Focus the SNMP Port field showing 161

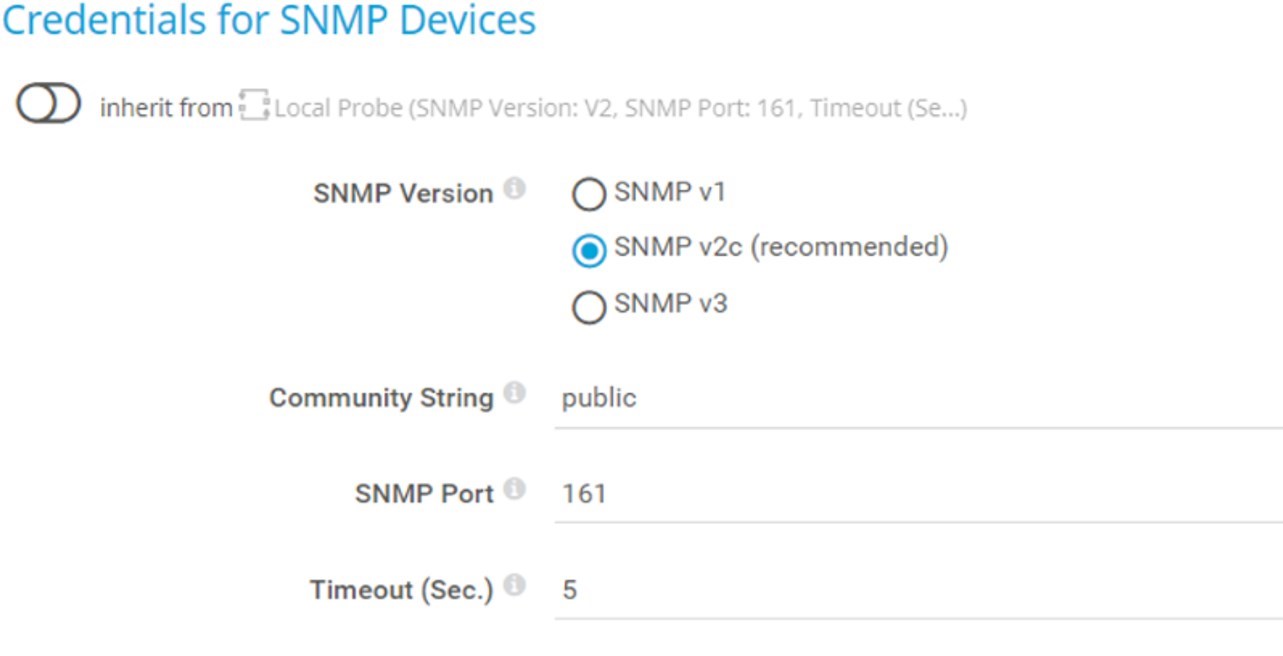[x=918, y=494]
